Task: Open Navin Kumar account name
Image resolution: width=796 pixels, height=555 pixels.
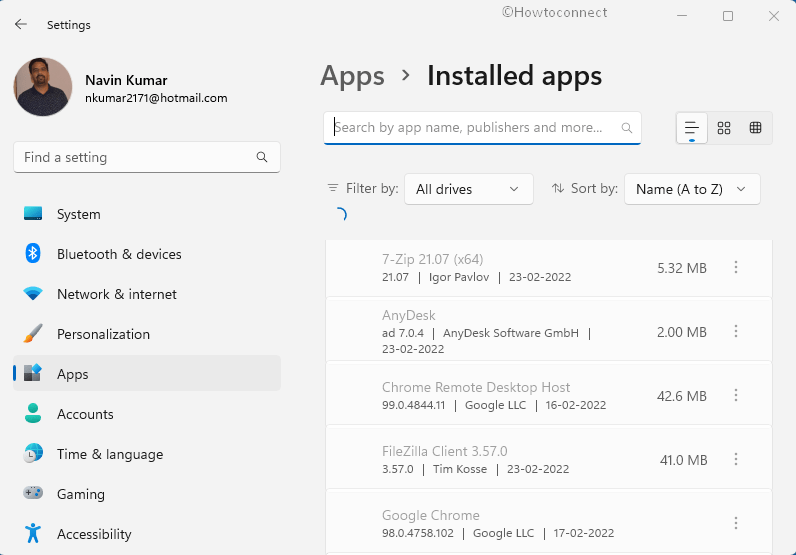Action: pos(126,80)
